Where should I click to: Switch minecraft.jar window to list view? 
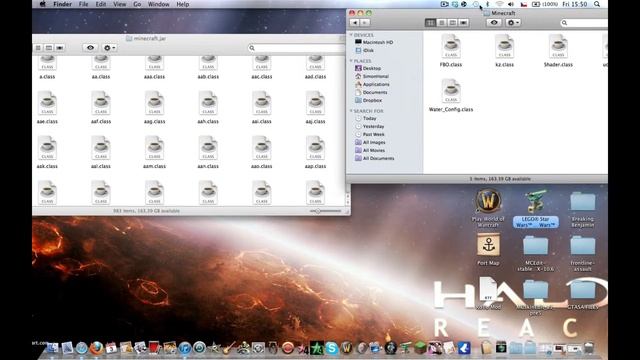point(38,48)
